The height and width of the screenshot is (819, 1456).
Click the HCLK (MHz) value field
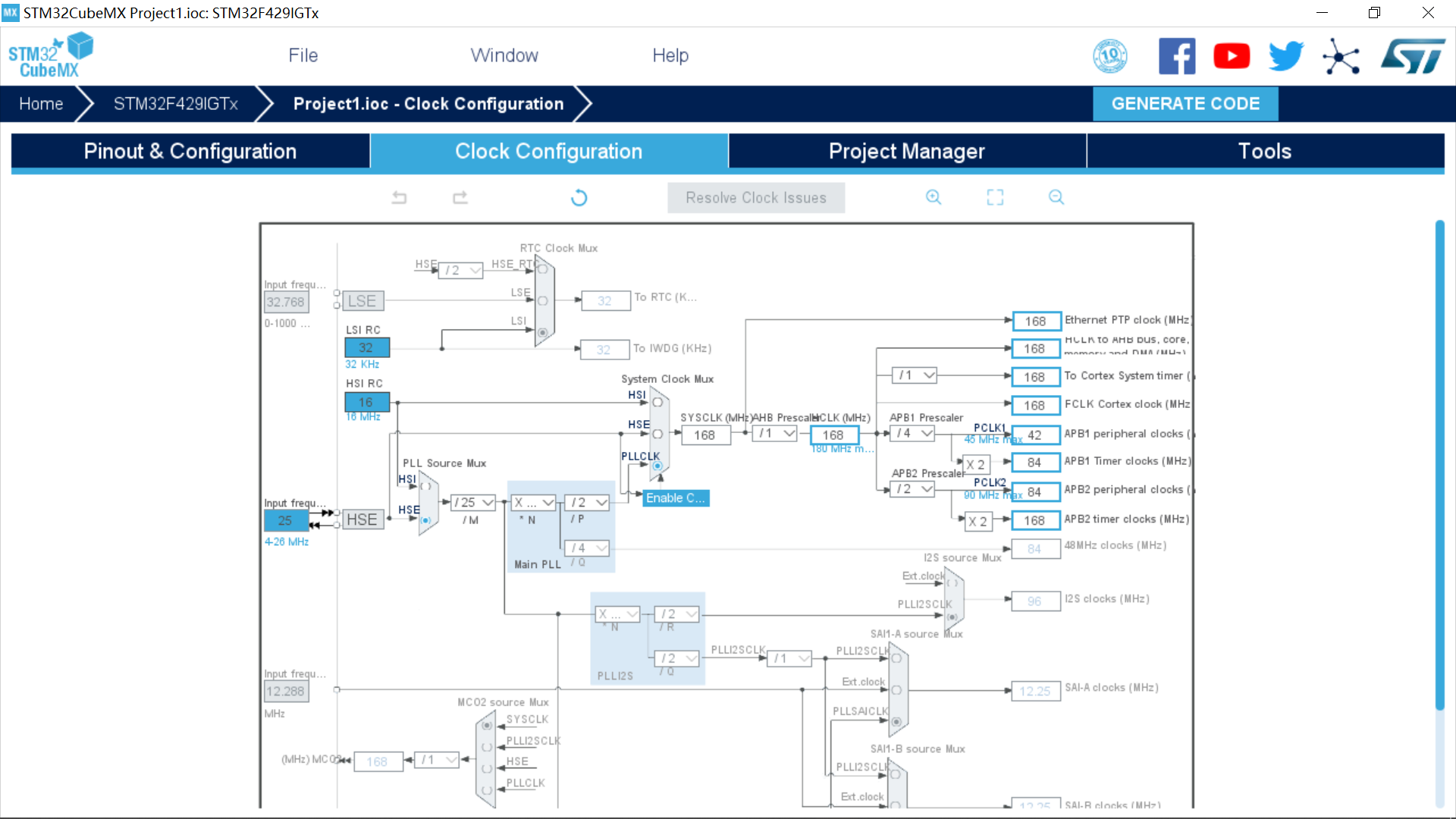point(833,435)
